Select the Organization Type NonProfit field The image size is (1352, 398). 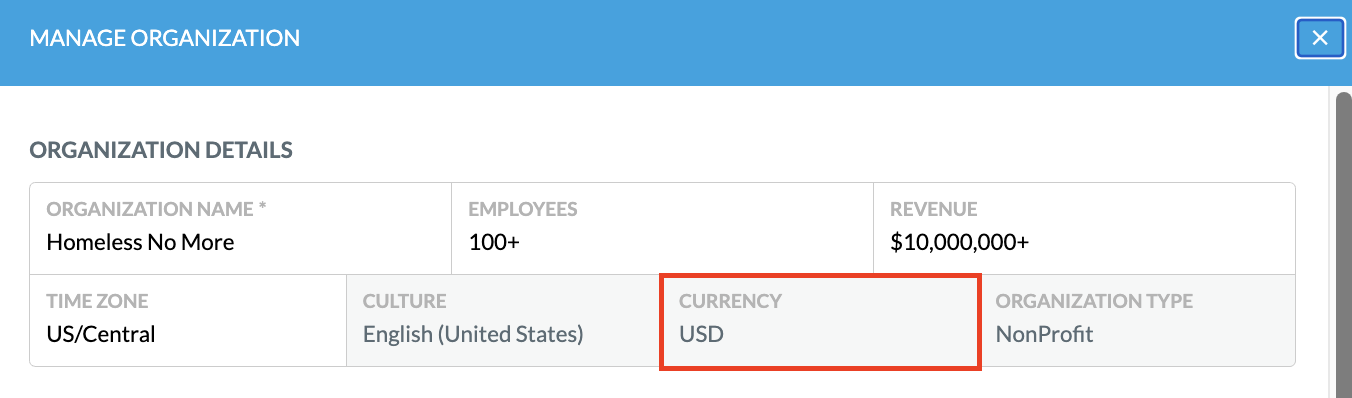tap(1137, 320)
